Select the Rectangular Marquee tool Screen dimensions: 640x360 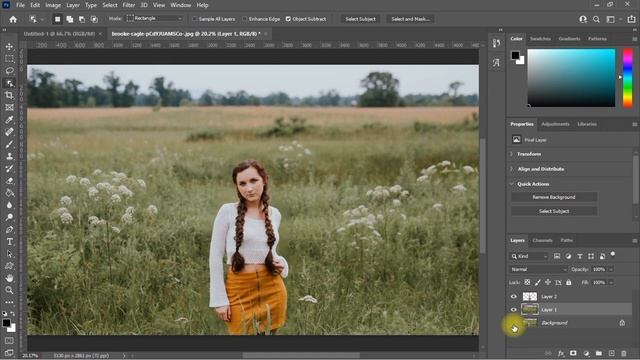9,59
